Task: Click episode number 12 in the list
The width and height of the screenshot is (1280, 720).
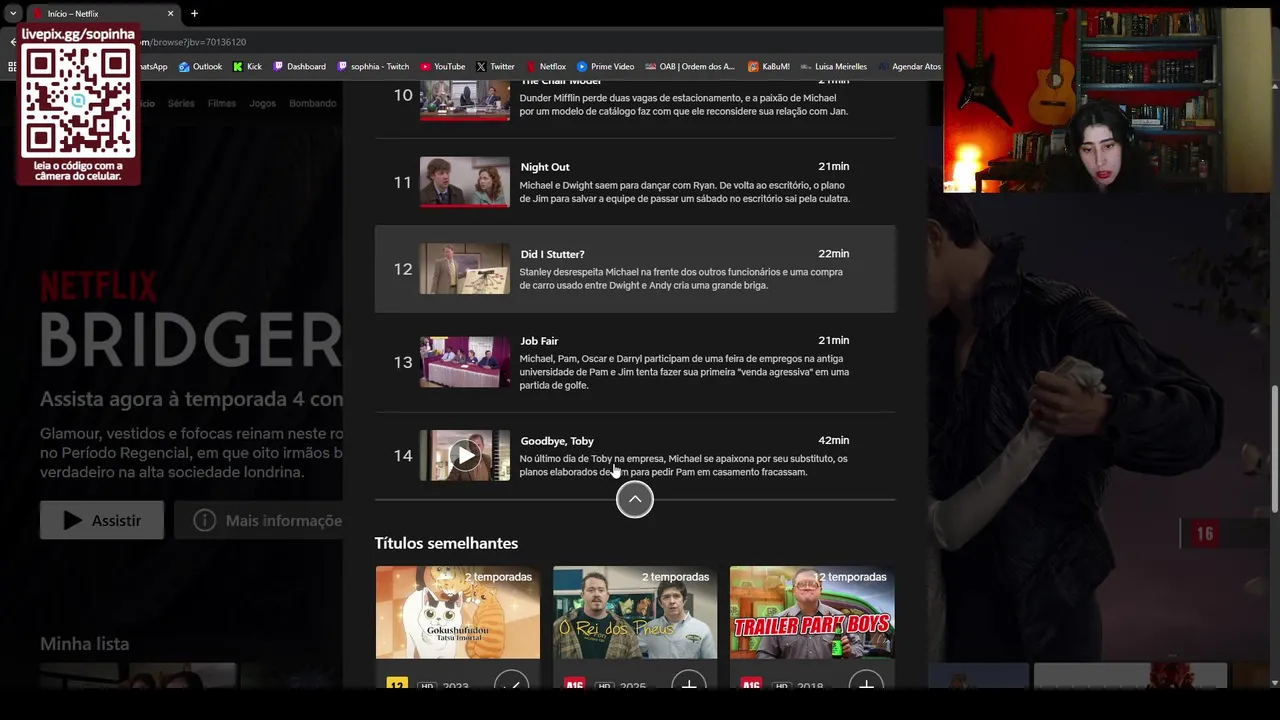Action: (403, 269)
